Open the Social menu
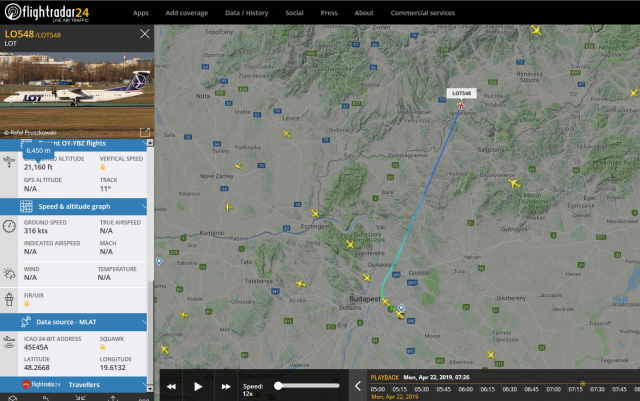The width and height of the screenshot is (640, 401). point(294,13)
